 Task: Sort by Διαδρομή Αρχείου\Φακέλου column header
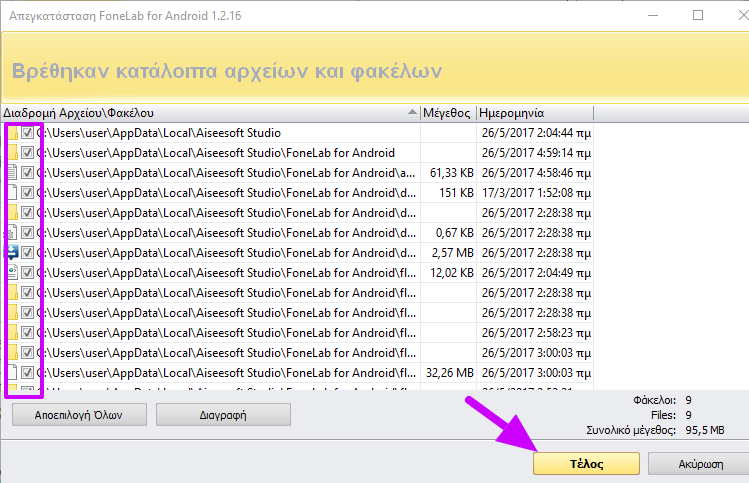[x=210, y=113]
